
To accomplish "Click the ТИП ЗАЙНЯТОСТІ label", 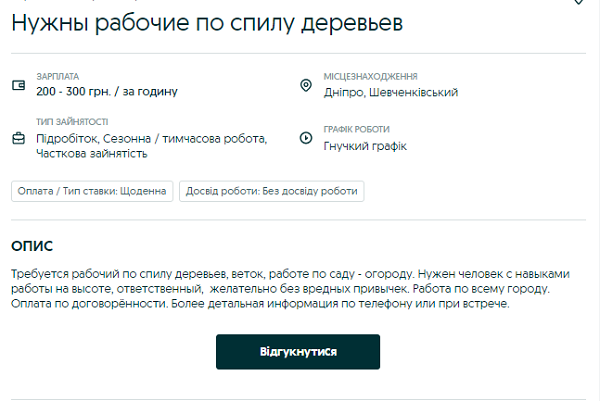I will 72,123.
